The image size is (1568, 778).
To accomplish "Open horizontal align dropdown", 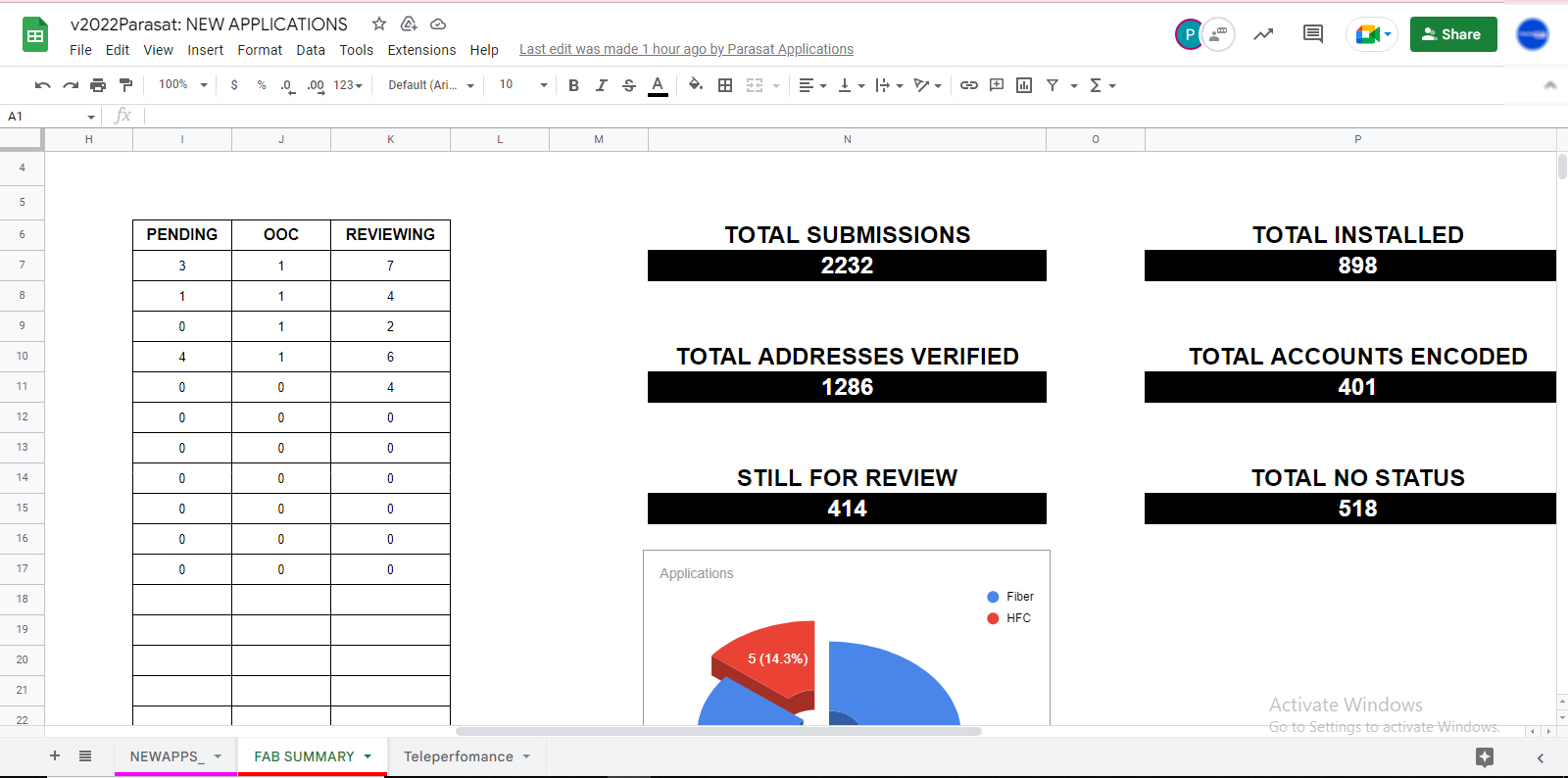I will (812, 85).
